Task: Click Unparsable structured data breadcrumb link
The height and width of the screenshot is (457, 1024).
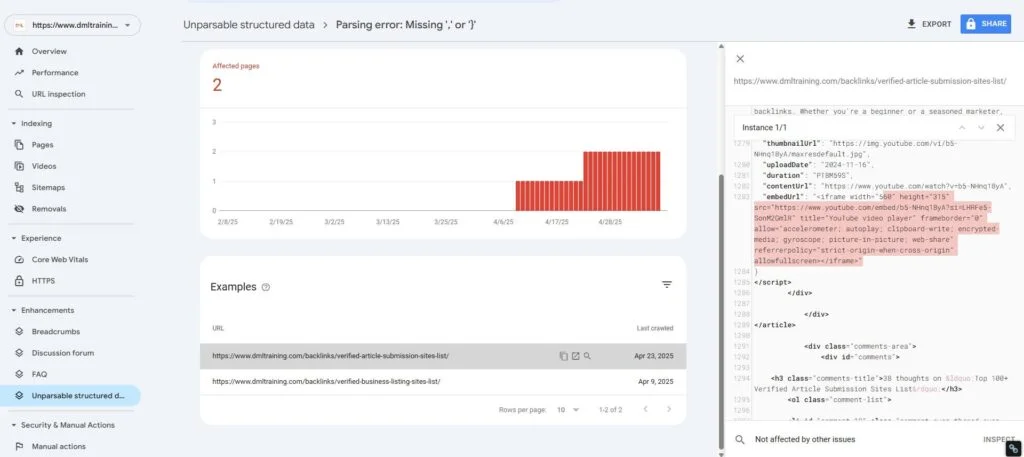Action: tap(249, 25)
